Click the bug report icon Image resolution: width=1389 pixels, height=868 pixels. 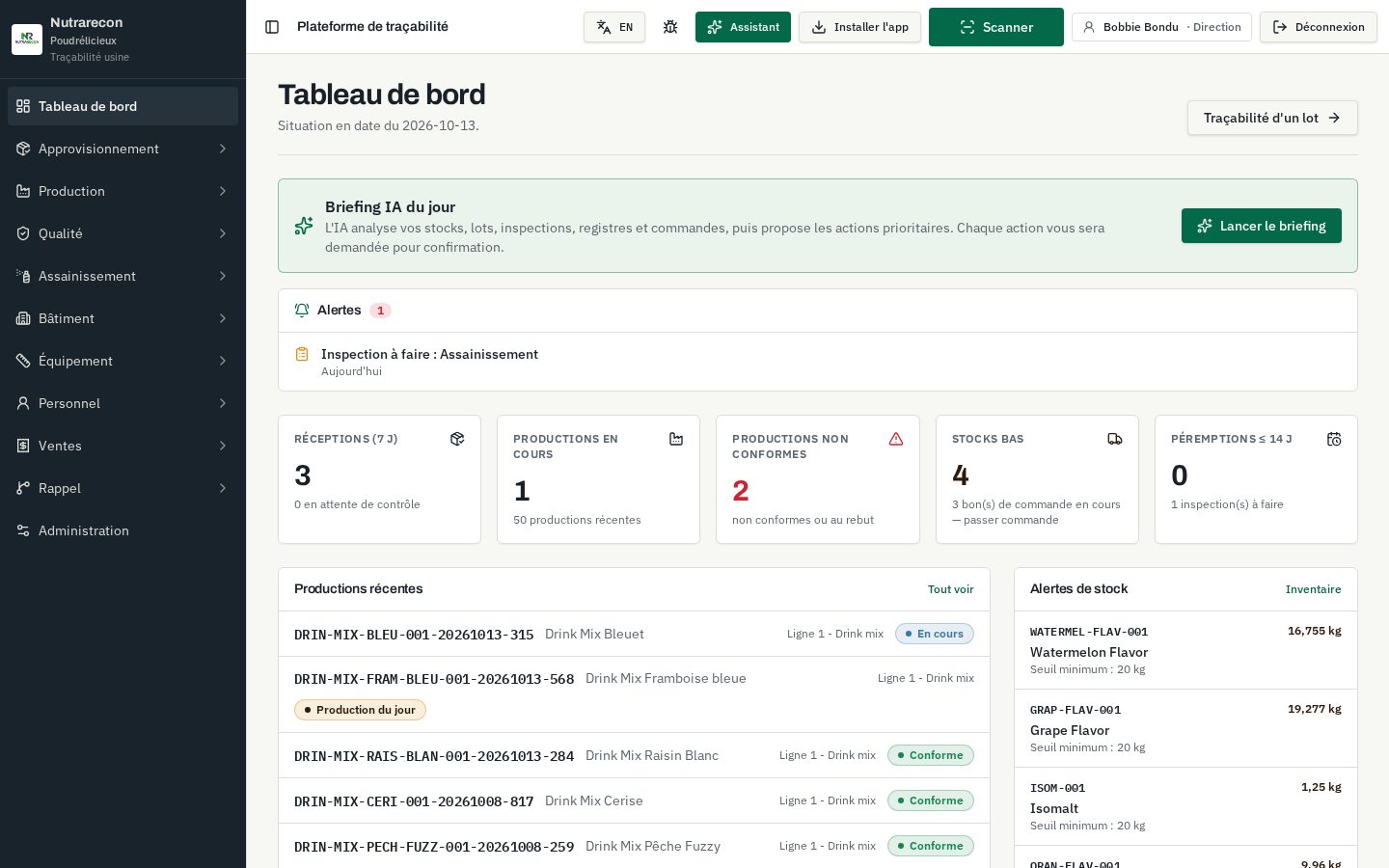click(x=670, y=27)
